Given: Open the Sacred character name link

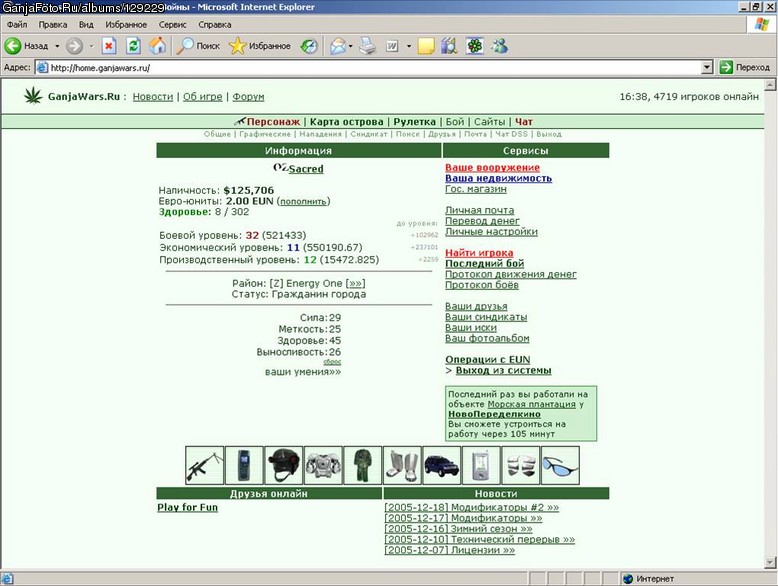Looking at the screenshot, I should click(306, 169).
